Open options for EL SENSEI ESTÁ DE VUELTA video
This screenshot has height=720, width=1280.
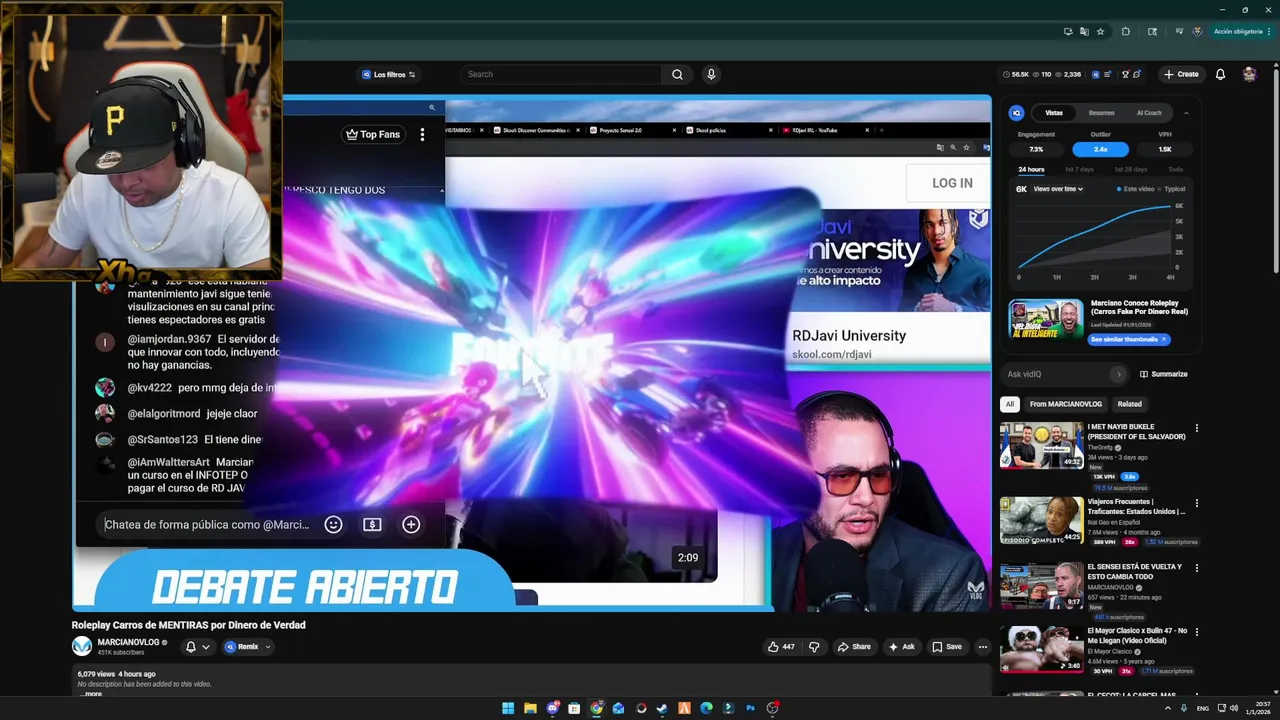(1196, 568)
